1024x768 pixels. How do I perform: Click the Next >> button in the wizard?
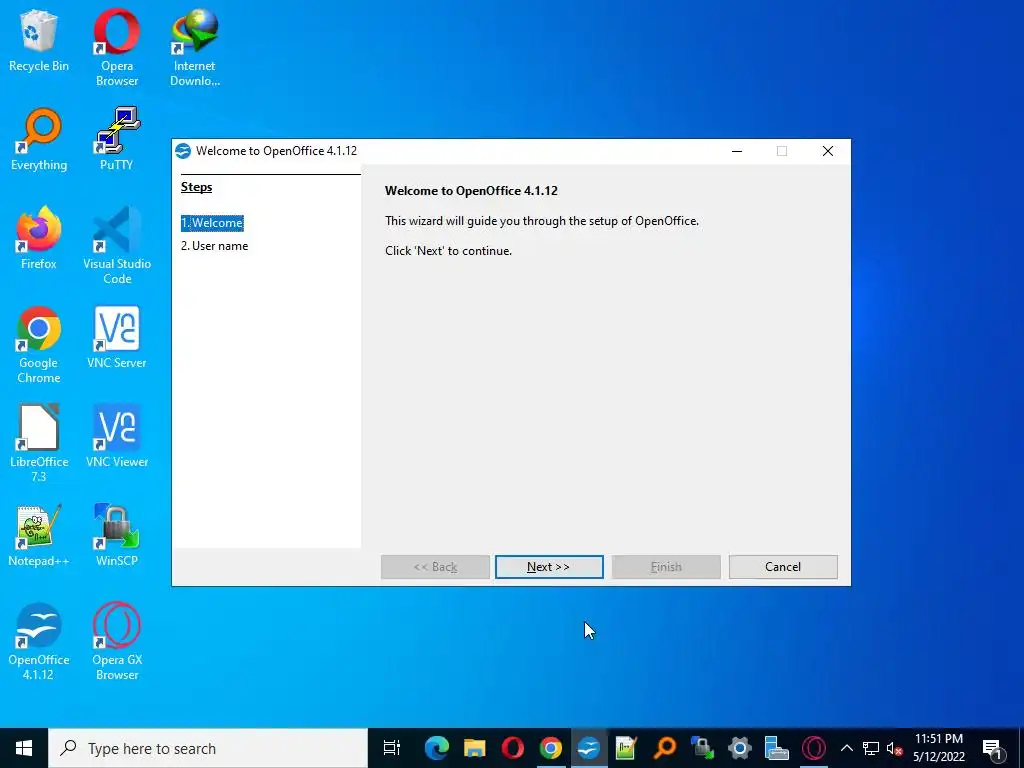coord(549,567)
